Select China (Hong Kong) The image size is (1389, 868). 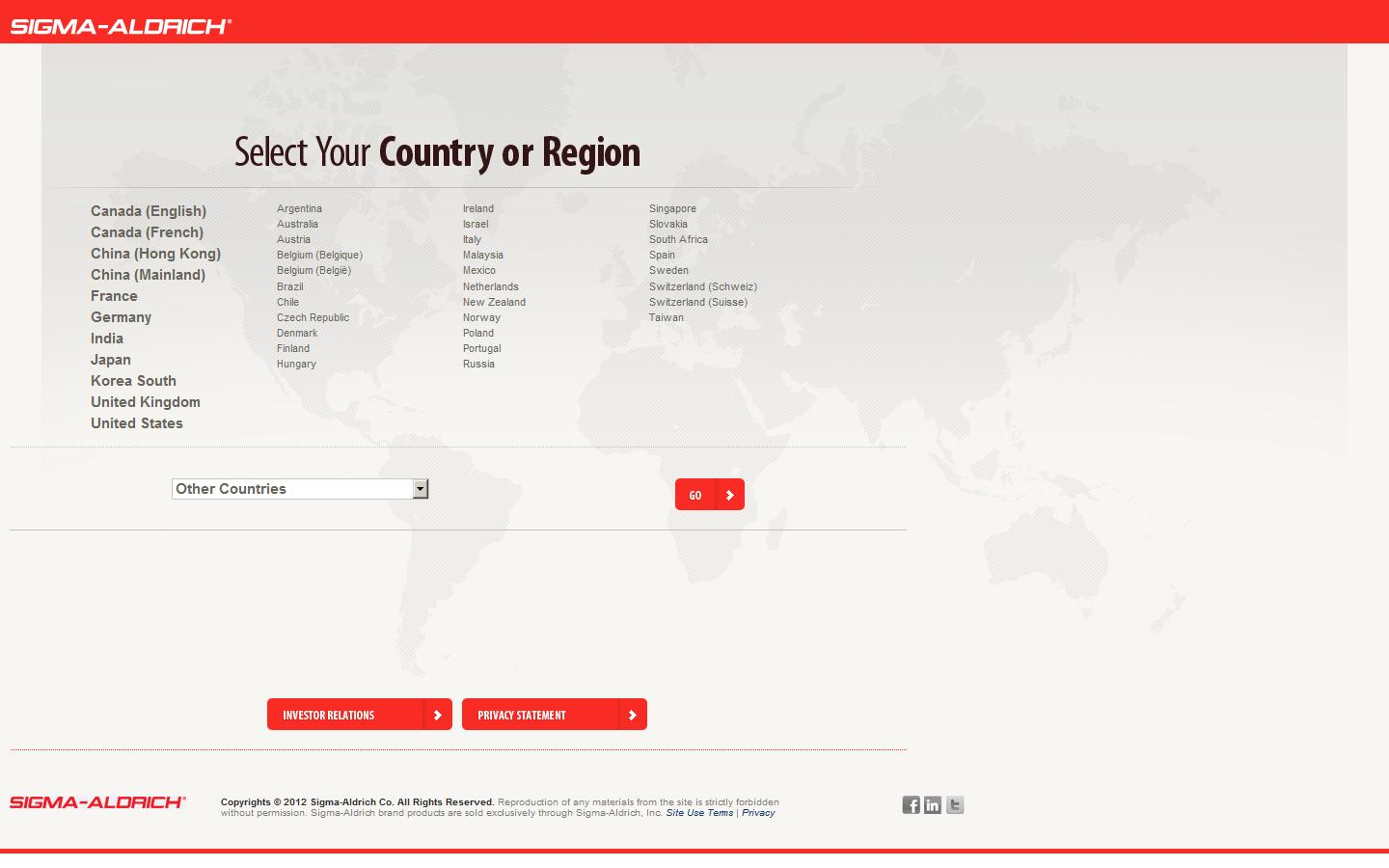click(156, 253)
